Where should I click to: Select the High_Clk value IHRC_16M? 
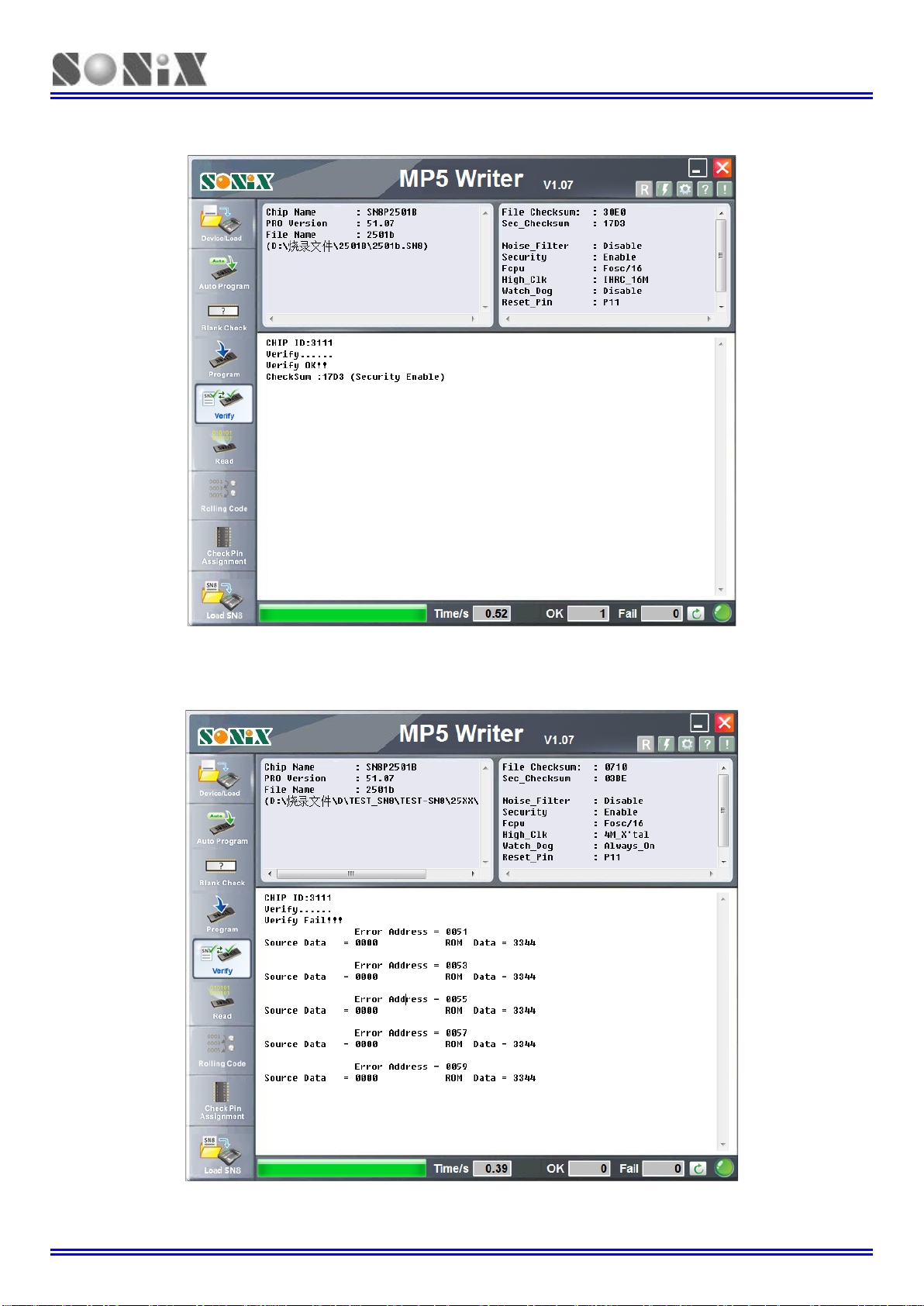[x=626, y=280]
